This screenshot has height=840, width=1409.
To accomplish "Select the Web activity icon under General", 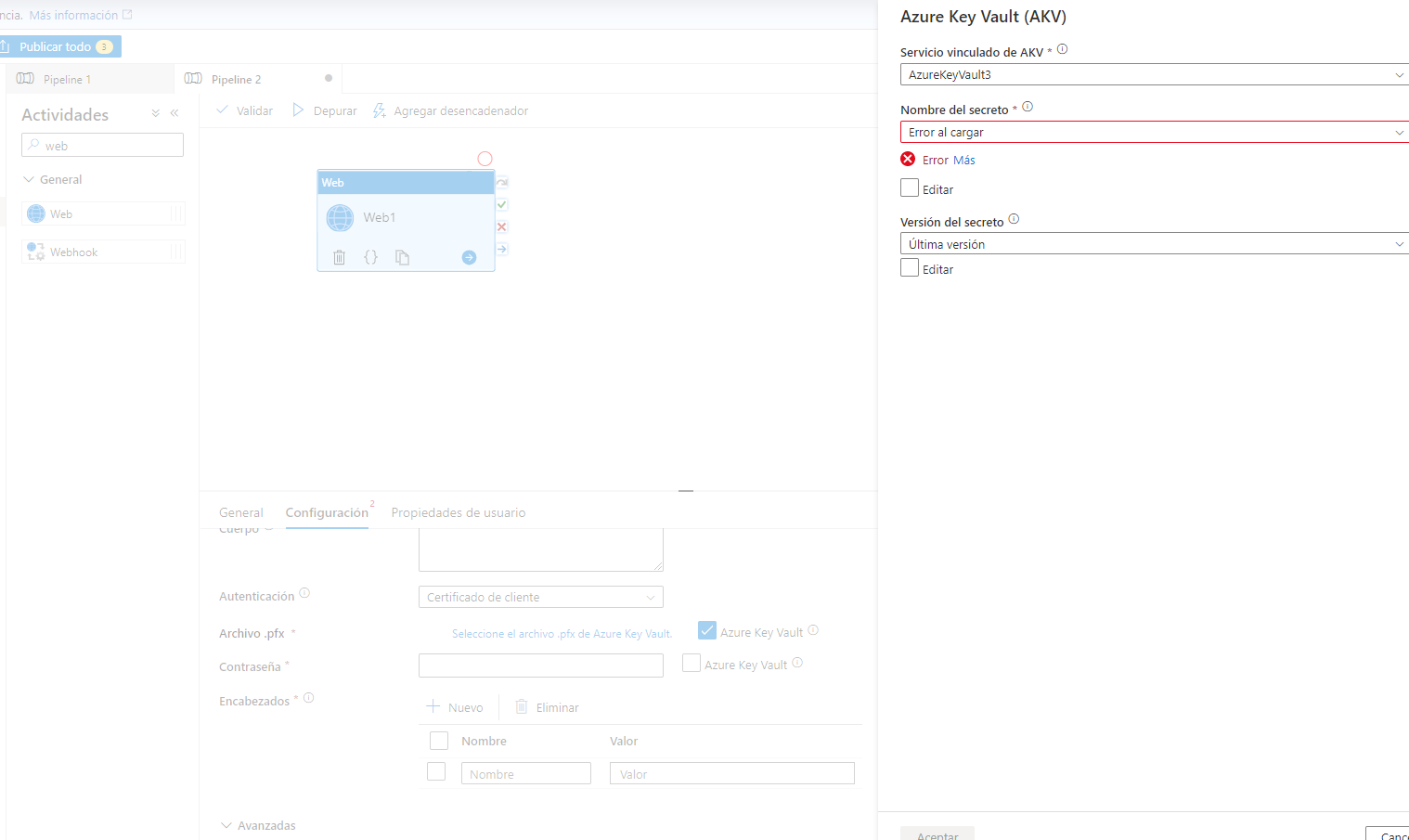I will point(35,213).
